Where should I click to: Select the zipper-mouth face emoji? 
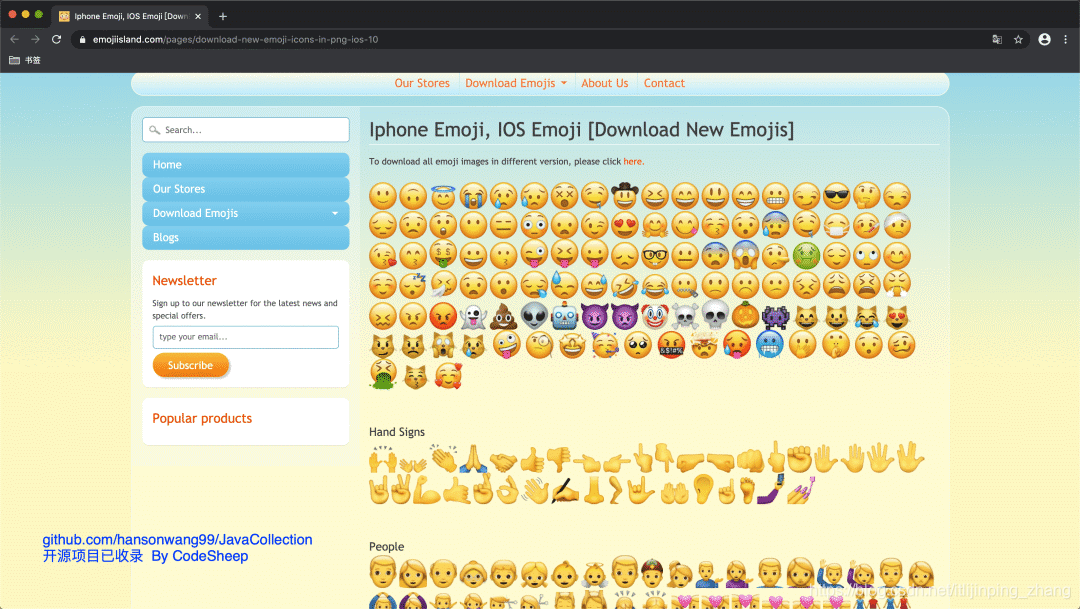tap(685, 285)
